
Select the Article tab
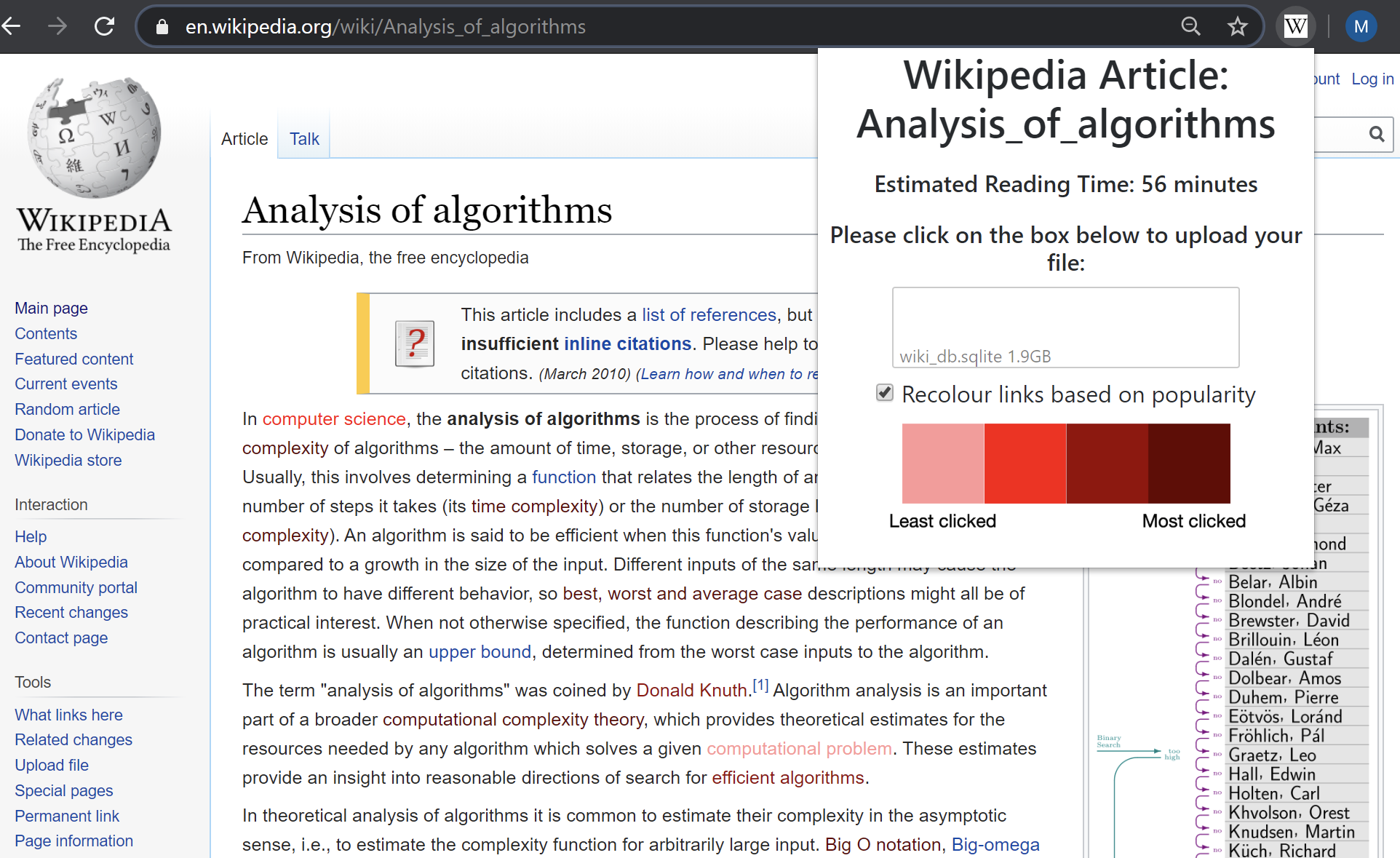pyautogui.click(x=244, y=138)
